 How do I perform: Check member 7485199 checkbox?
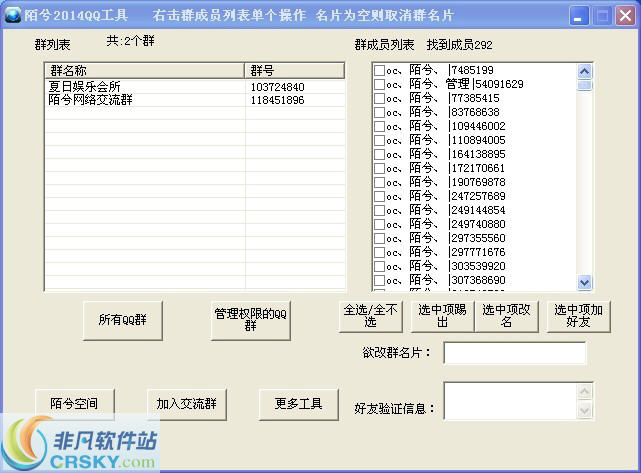click(379, 70)
